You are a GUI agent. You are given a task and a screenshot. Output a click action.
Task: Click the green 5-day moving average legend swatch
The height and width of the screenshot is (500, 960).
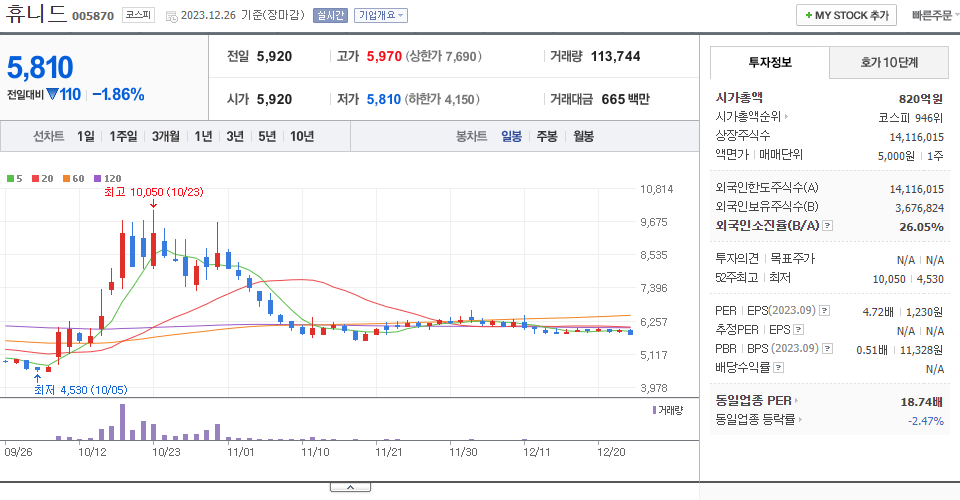[x=10, y=179]
